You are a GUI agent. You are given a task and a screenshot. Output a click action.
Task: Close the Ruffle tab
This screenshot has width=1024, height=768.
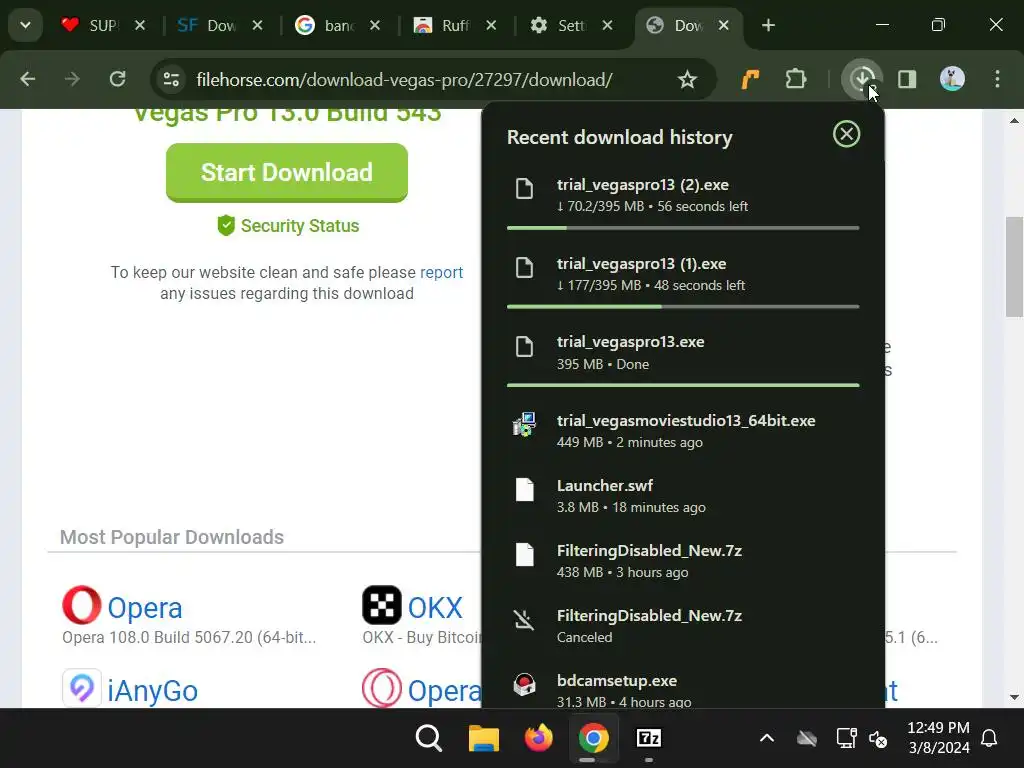click(491, 25)
